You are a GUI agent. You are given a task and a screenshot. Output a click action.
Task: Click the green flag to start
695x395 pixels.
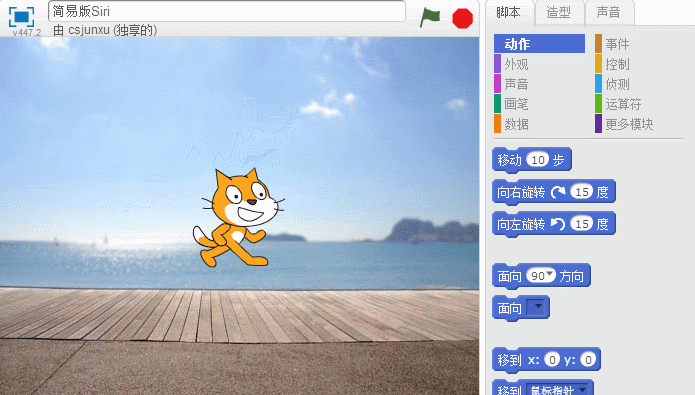coord(429,18)
